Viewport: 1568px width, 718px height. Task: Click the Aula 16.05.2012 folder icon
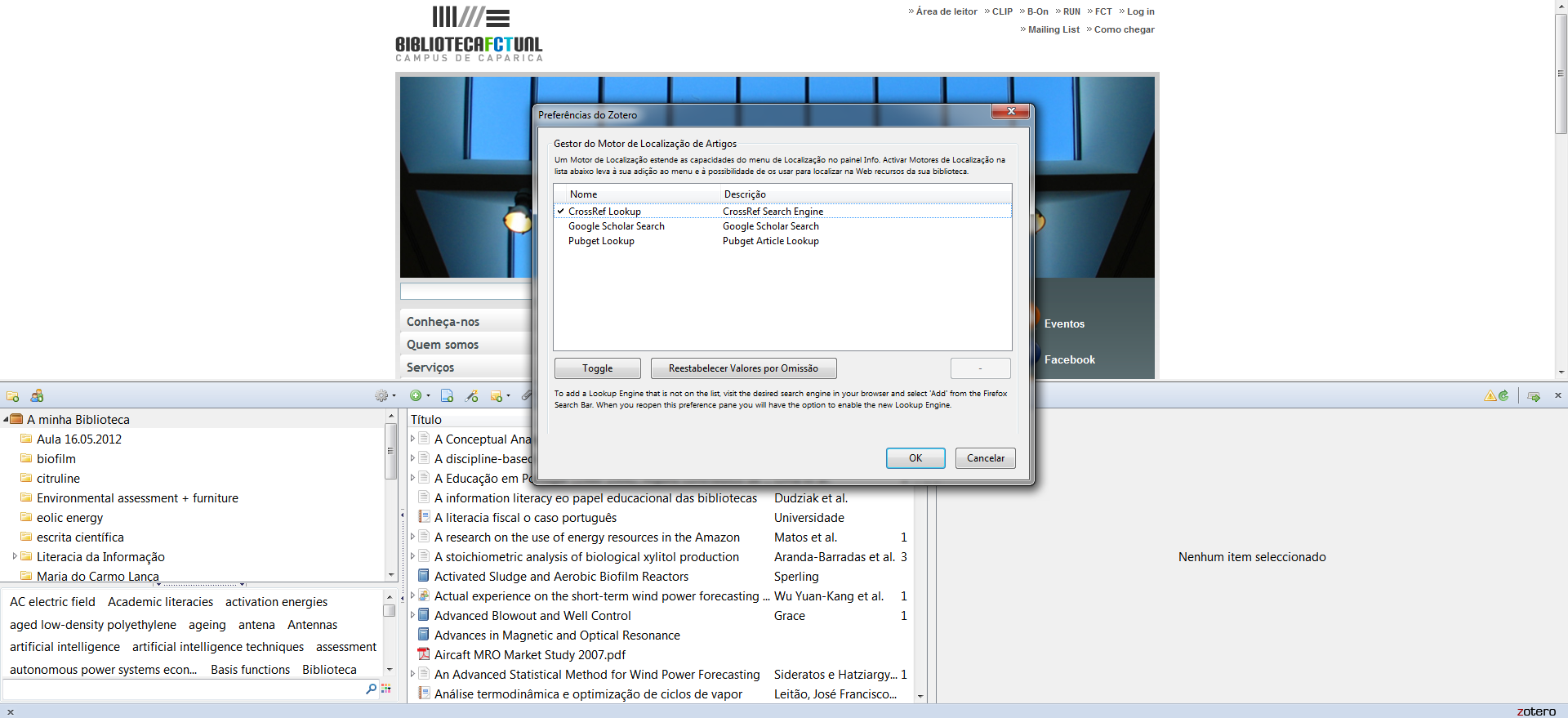26,439
